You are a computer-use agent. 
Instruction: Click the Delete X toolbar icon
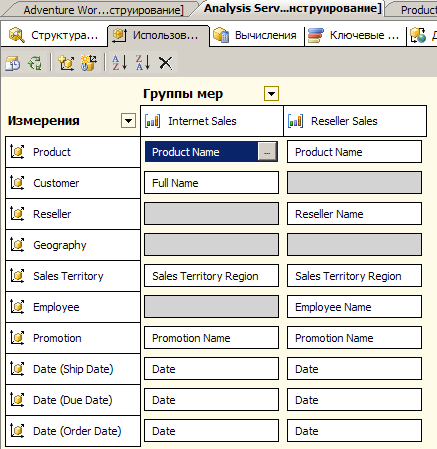pyautogui.click(x=165, y=63)
